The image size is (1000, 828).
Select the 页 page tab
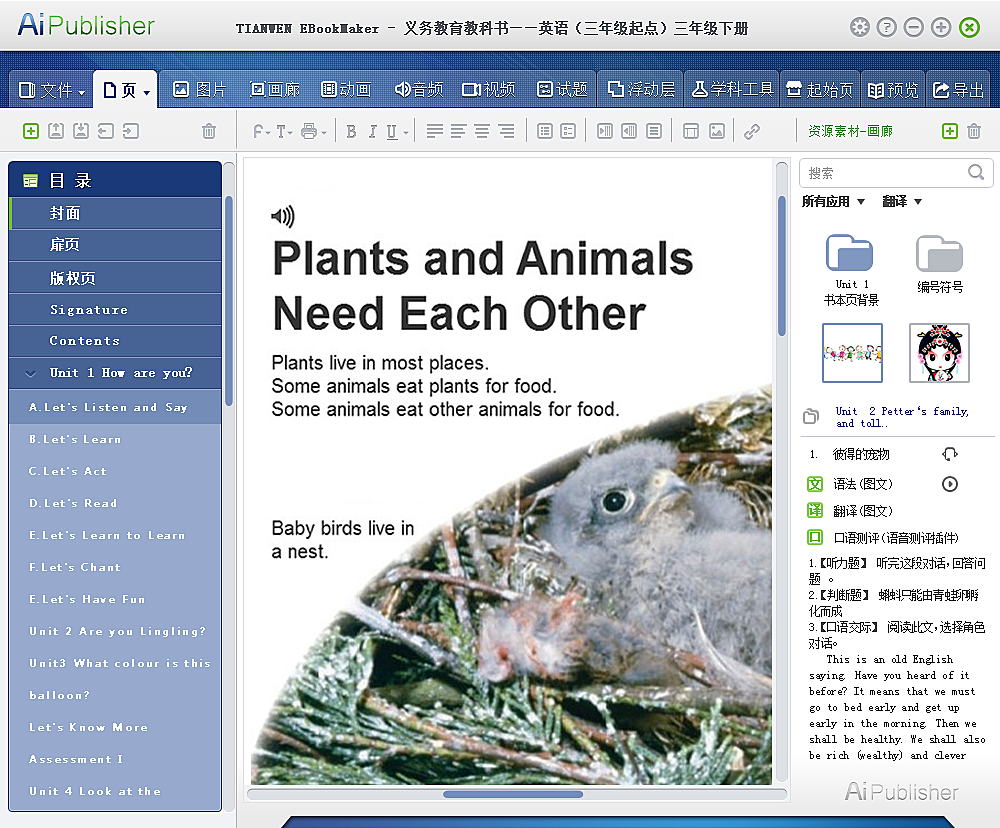tap(126, 90)
